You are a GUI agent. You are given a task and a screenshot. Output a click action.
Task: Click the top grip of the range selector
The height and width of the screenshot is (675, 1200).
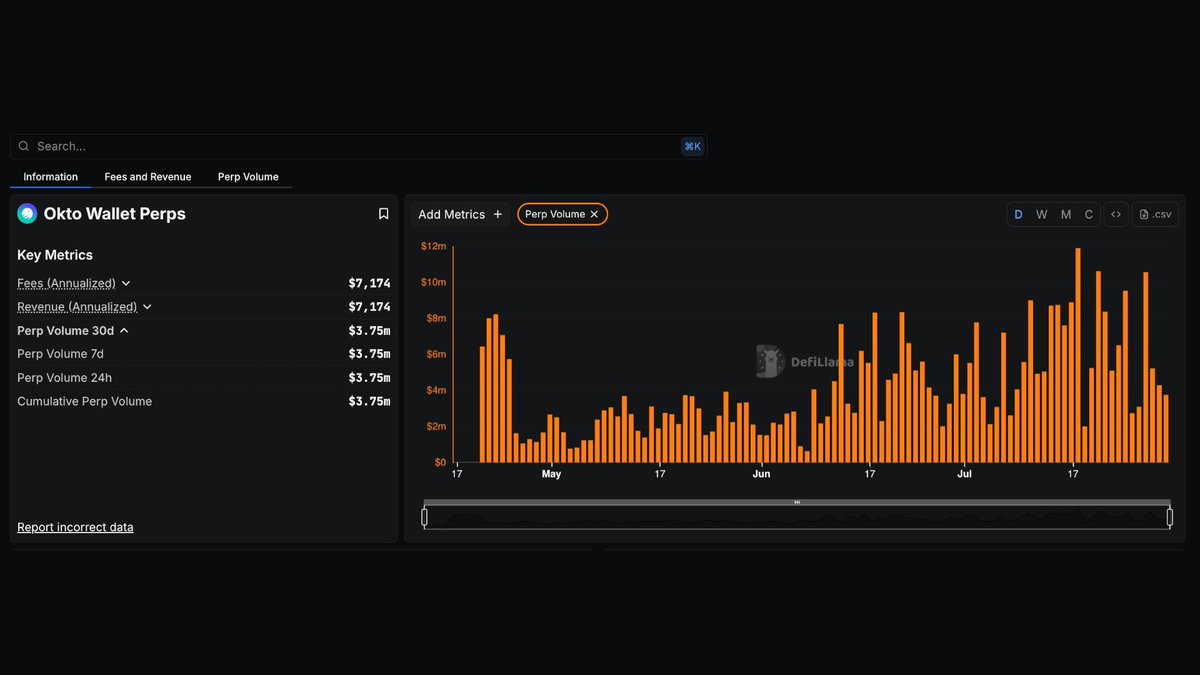point(797,502)
